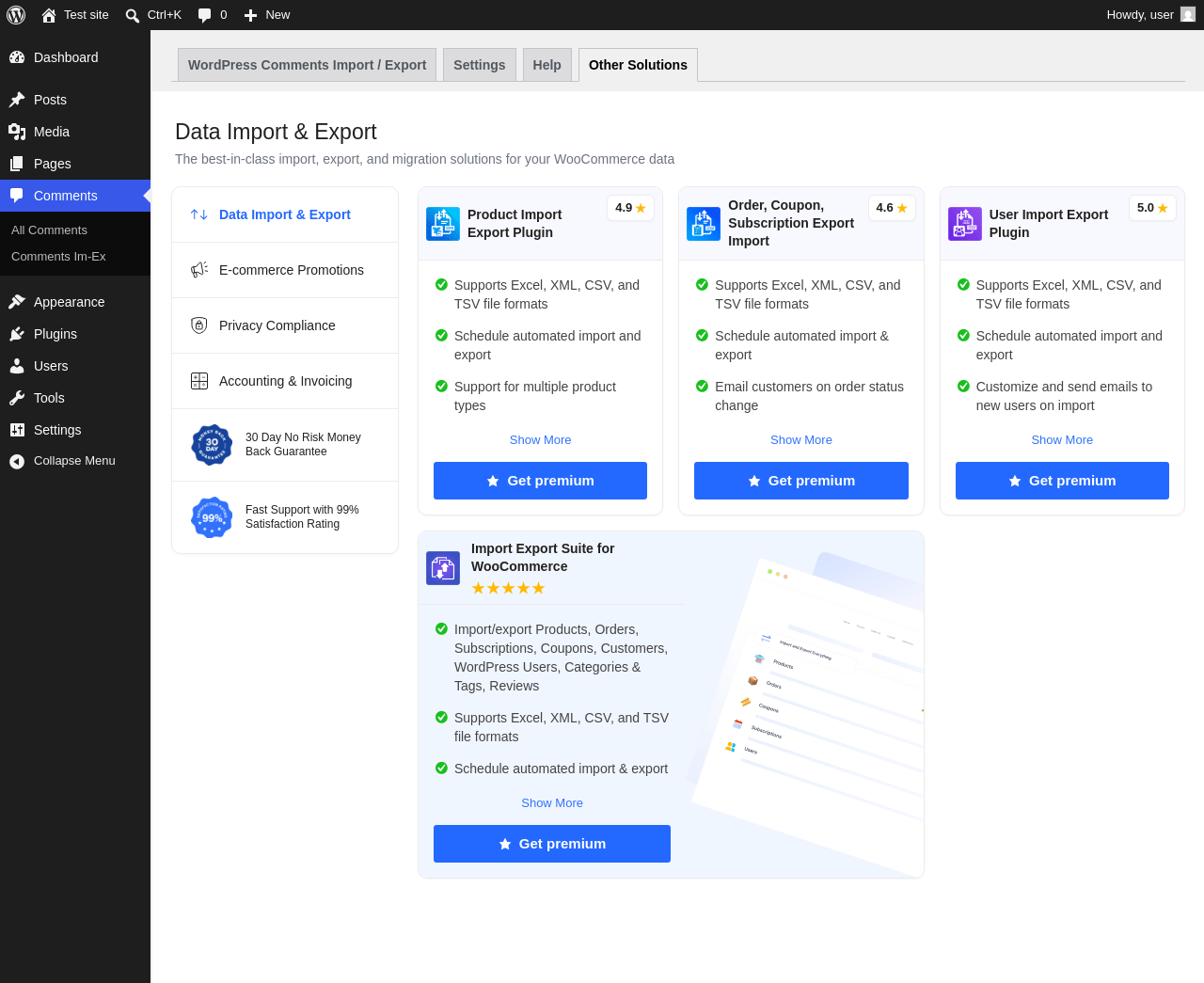Open the Ctrl+K search icon
Viewport: 1204px width, 983px height.
133,15
